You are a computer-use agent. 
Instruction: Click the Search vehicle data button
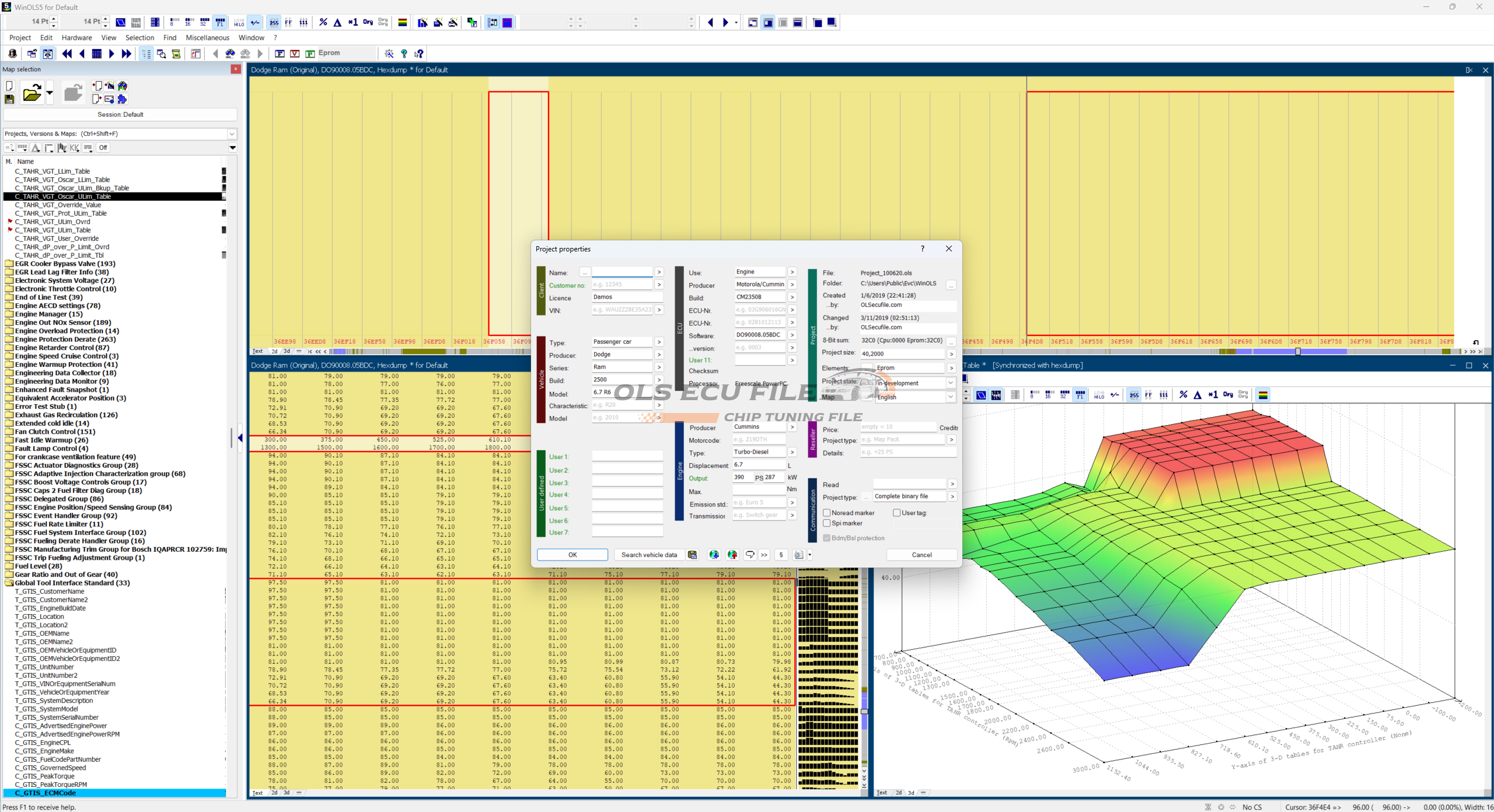pyautogui.click(x=649, y=555)
